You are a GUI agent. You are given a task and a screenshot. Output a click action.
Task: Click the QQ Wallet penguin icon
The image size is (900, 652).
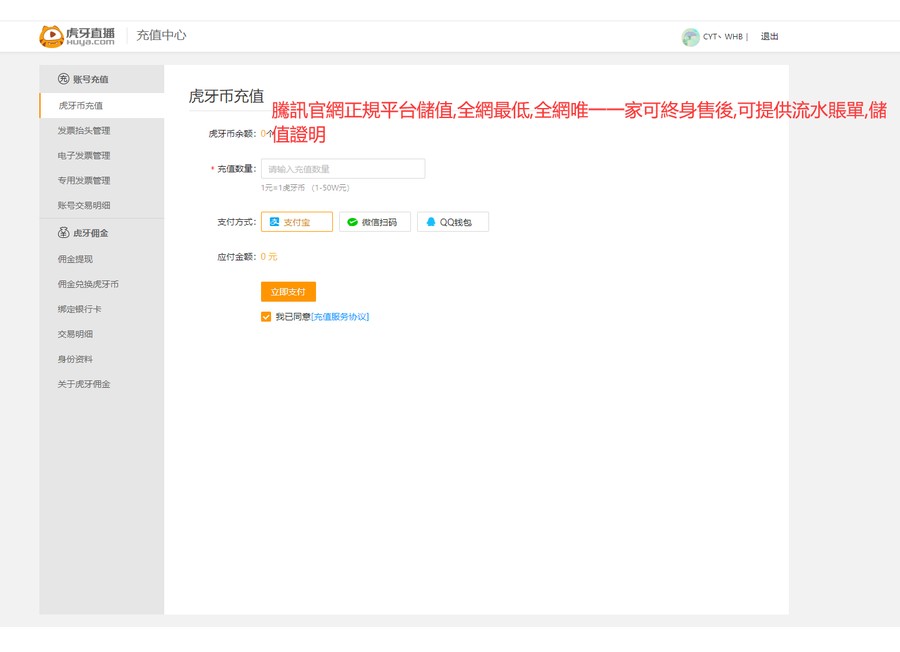click(x=431, y=222)
